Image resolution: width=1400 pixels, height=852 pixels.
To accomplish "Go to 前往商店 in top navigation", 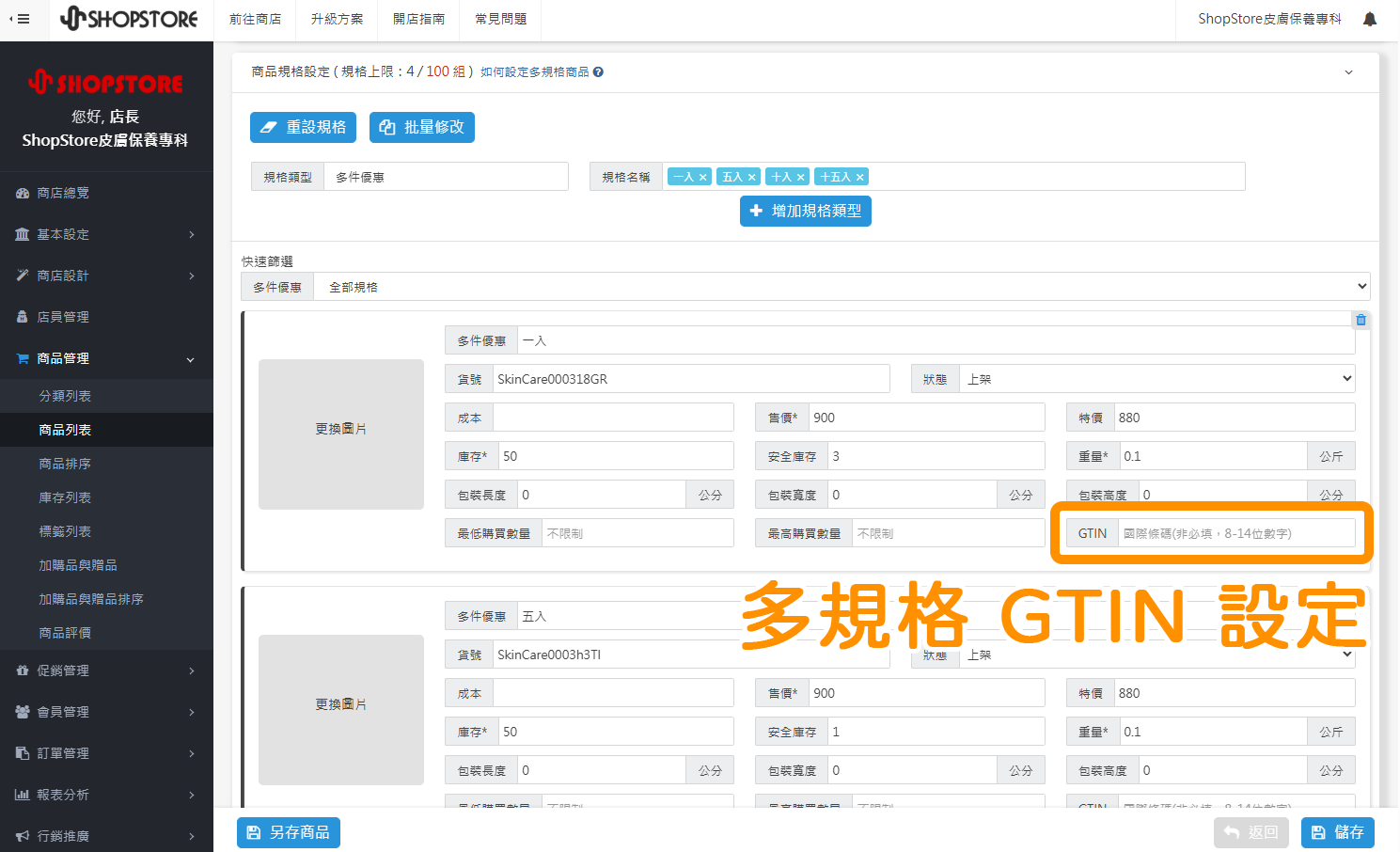I will point(255,19).
